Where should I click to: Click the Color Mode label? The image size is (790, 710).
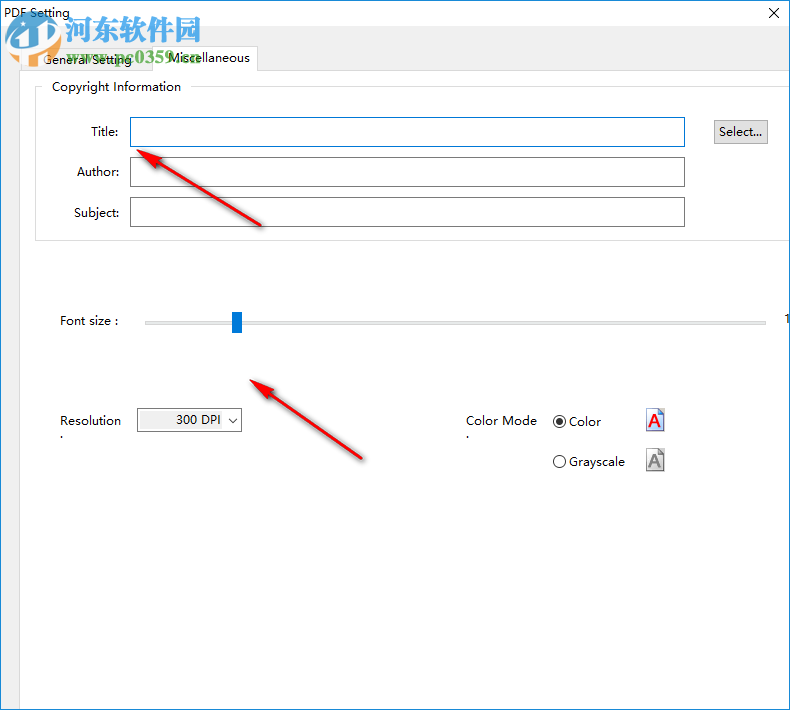tap(501, 421)
